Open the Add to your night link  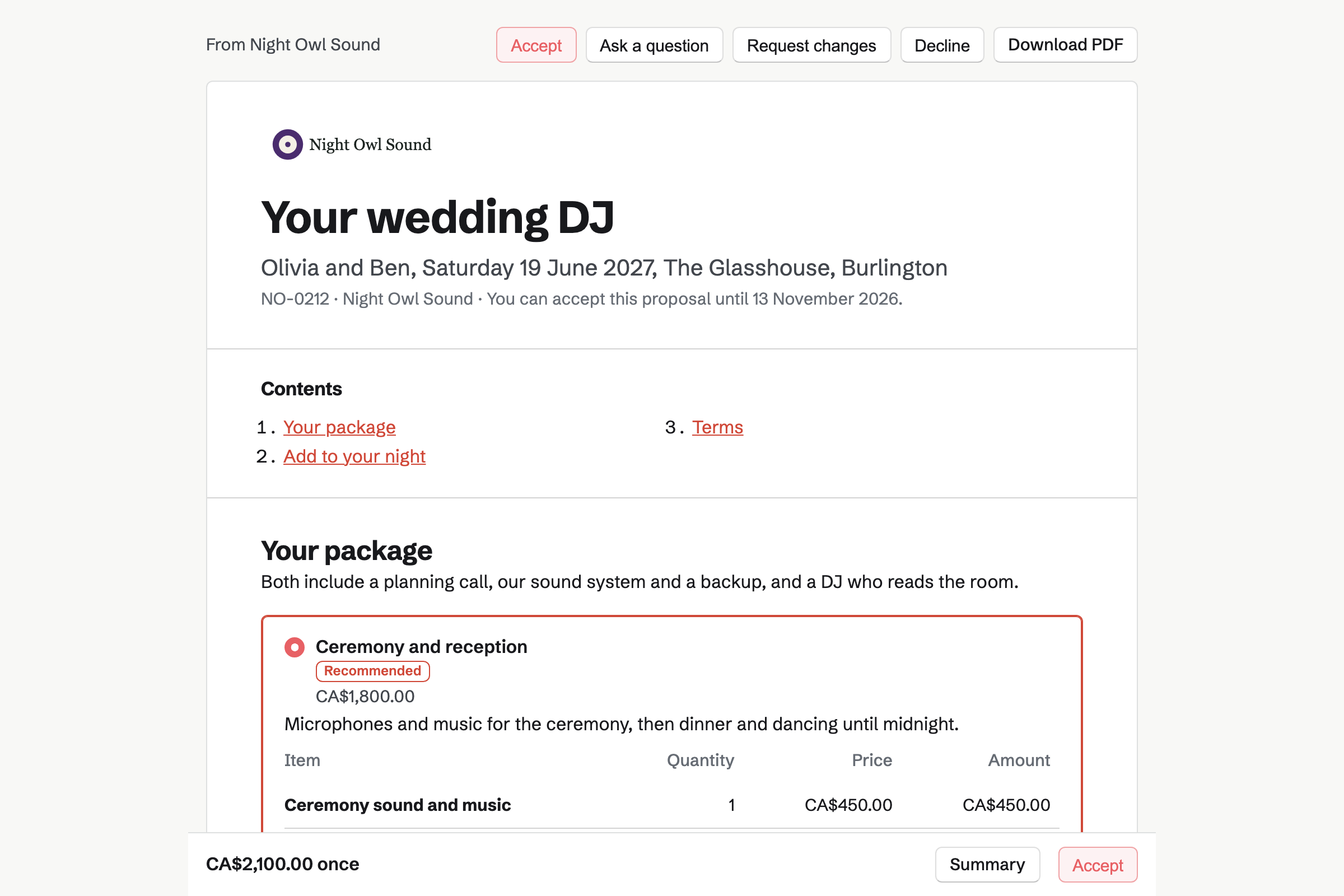coord(354,456)
